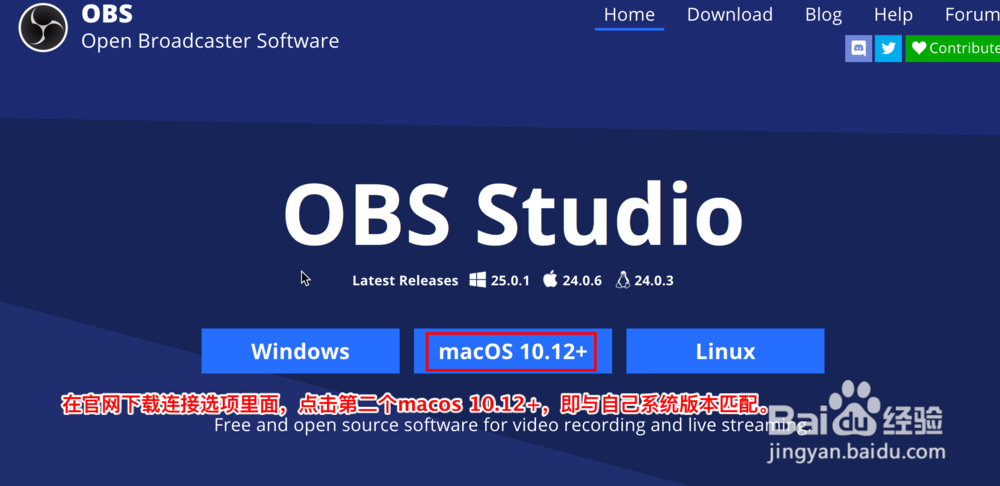Click the Contribute heart button
This screenshot has height=486, width=1000.
click(953, 48)
